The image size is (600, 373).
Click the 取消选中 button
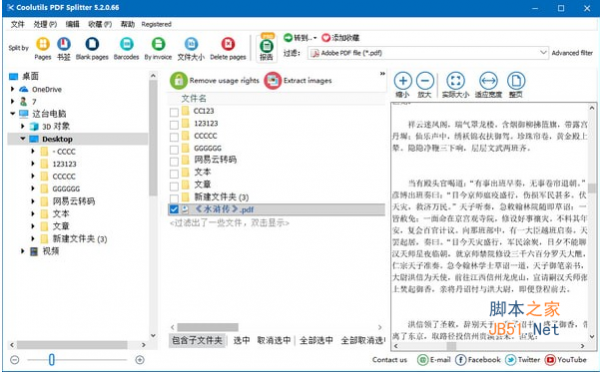coord(274,340)
